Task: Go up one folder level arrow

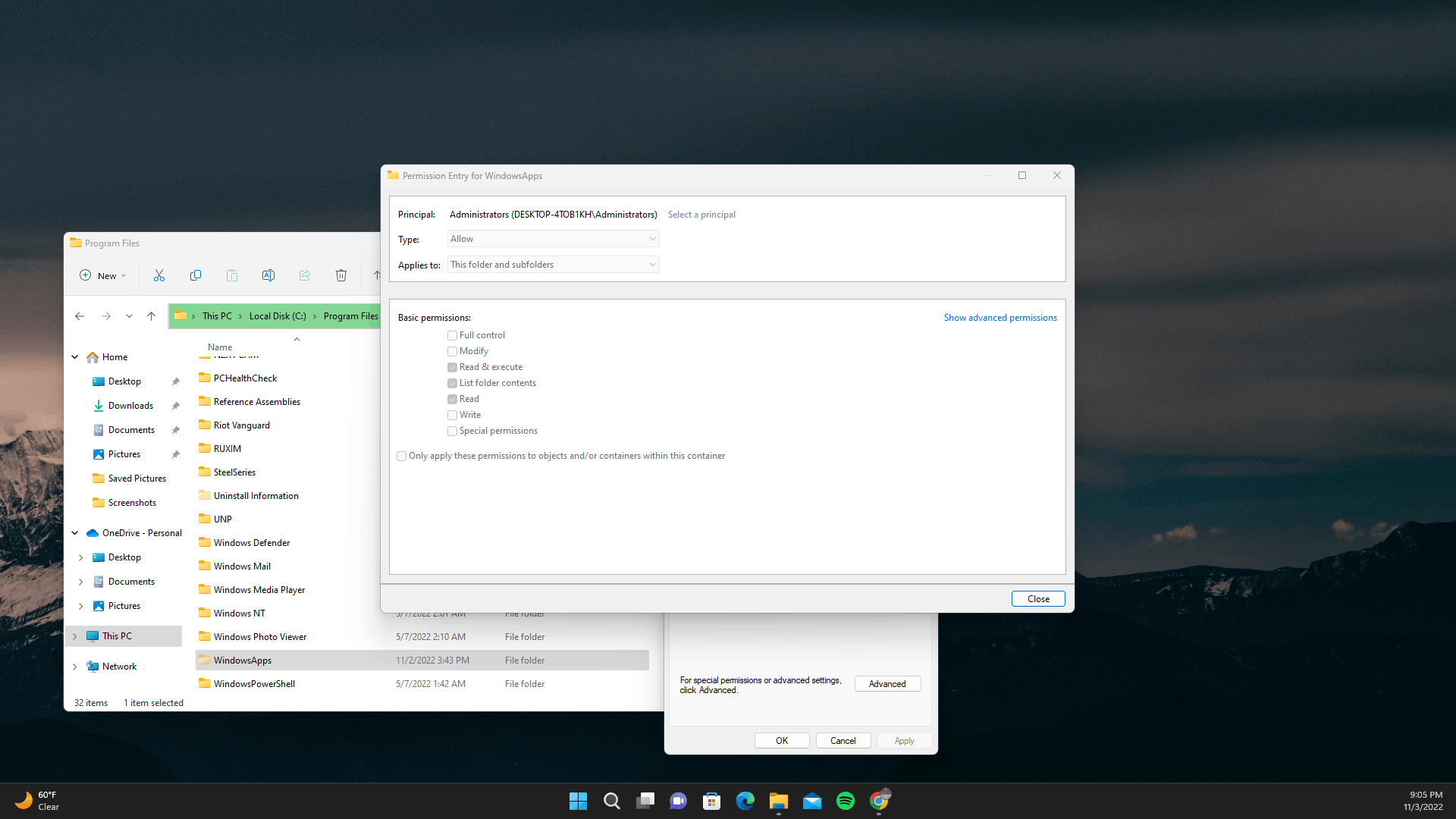Action: (151, 316)
